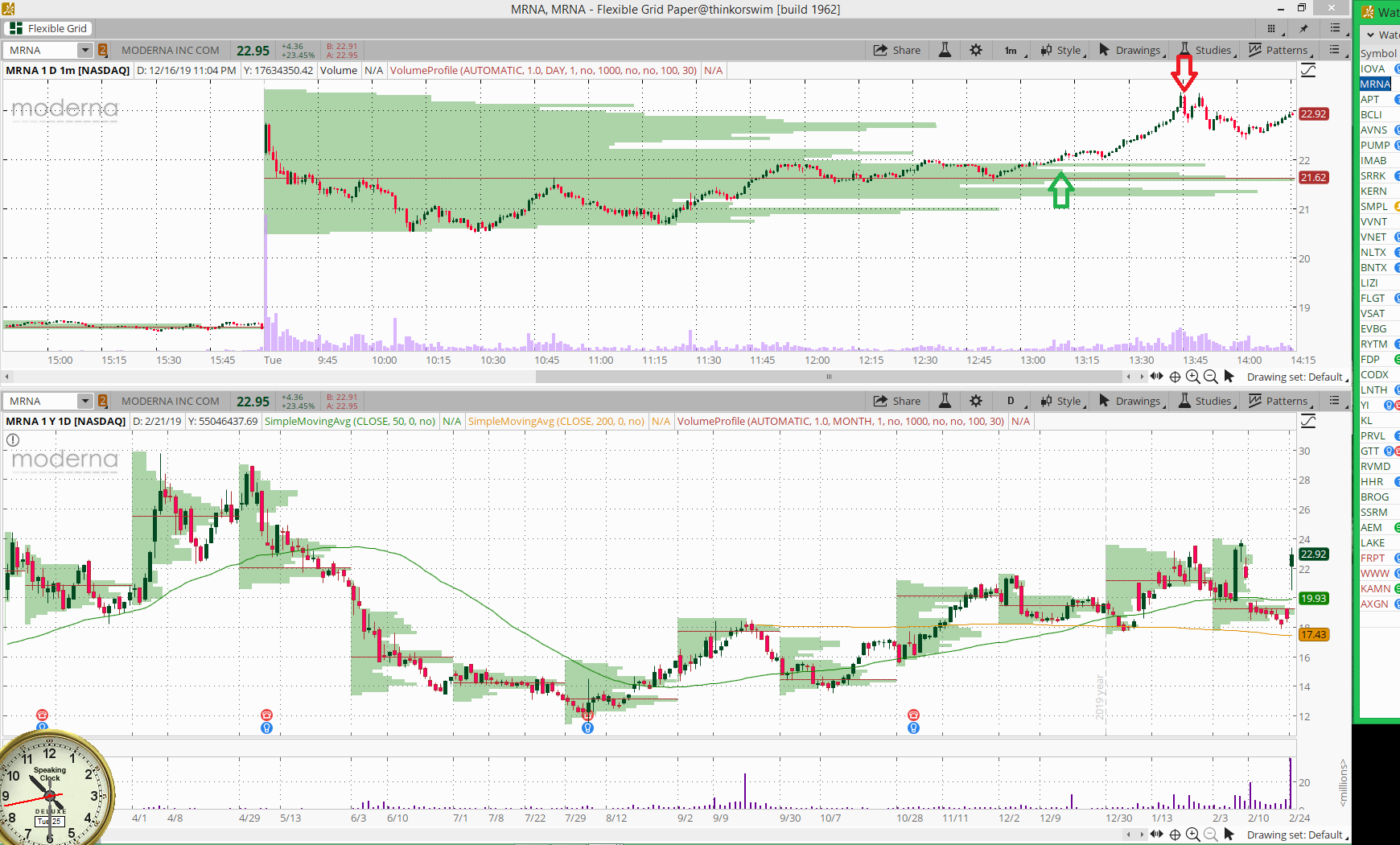The image size is (1400, 845).
Task: Zoom out on the upper chart
Action: pyautogui.click(x=1210, y=377)
